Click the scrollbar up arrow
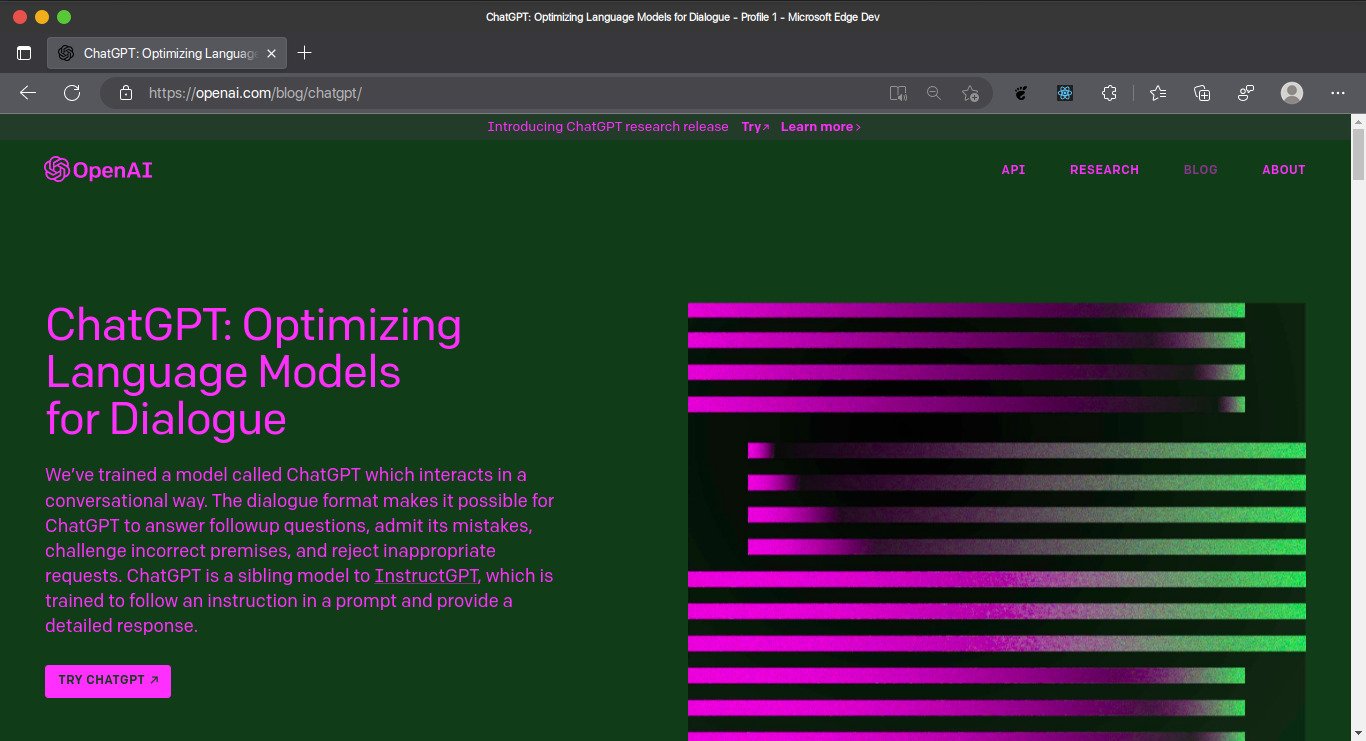Screen dimensions: 1366x741 coord(1358,121)
